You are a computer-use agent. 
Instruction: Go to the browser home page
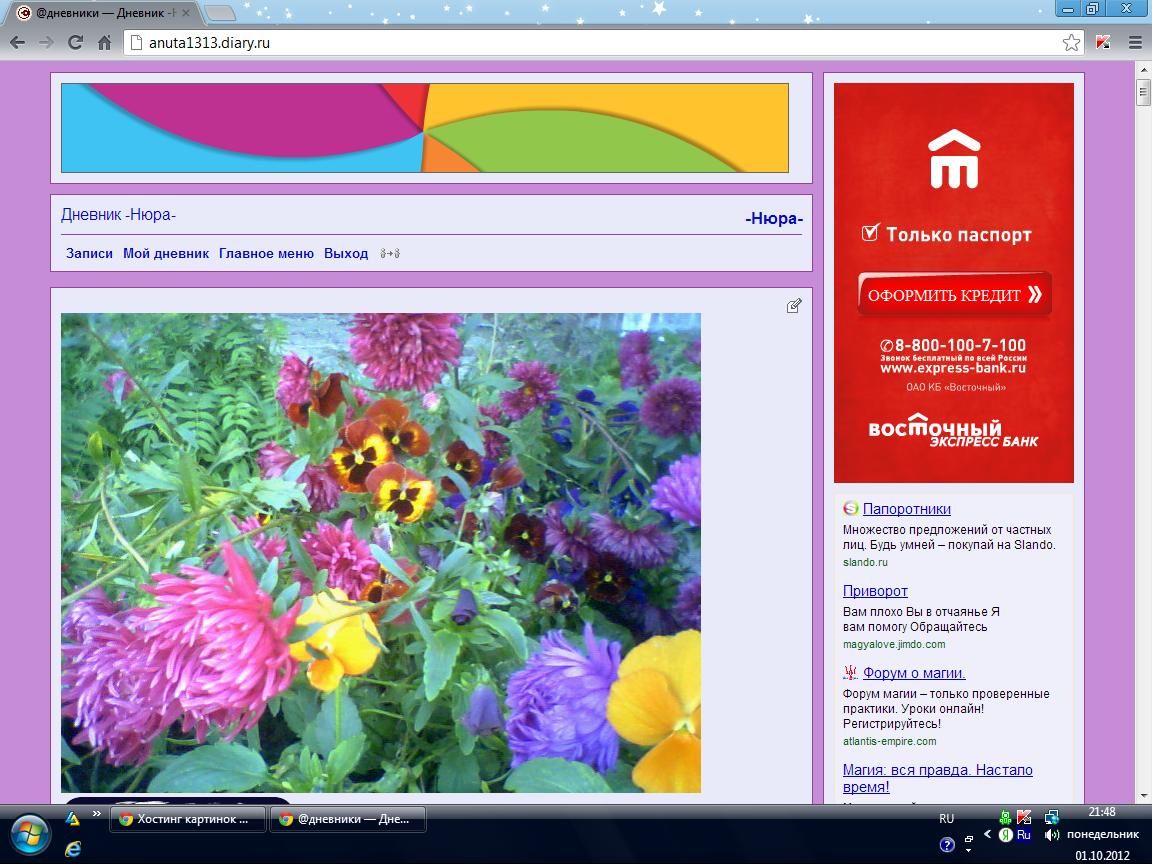point(103,43)
